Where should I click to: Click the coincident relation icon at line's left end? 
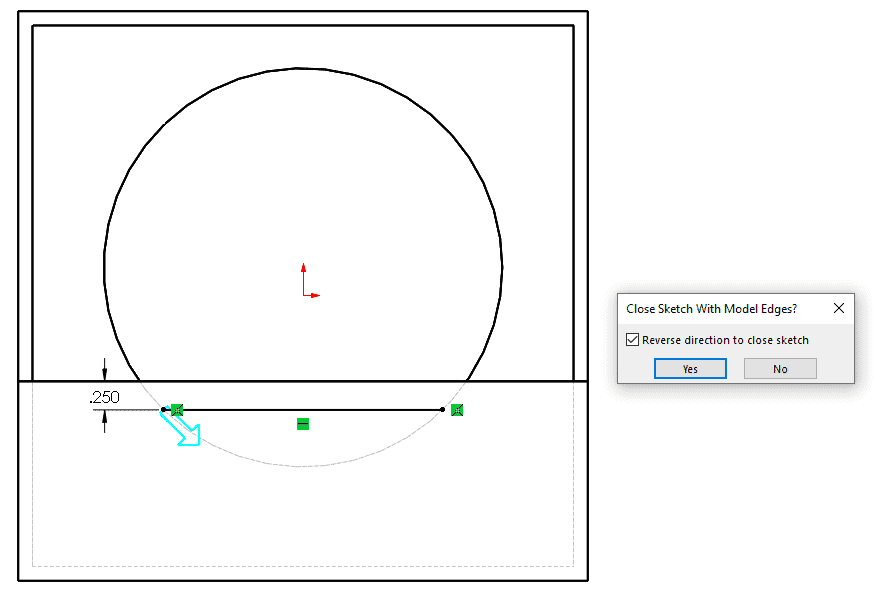point(177,410)
